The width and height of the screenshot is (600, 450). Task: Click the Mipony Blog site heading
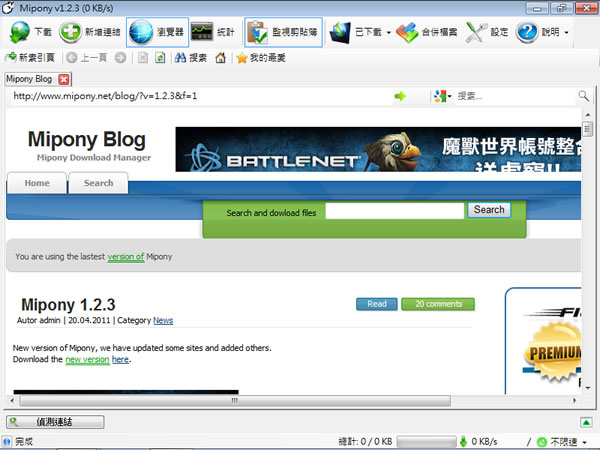[x=87, y=139]
